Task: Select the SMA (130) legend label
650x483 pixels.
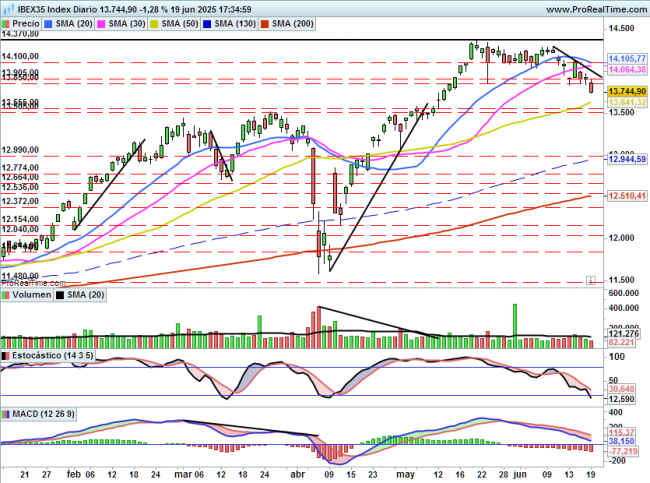Action: pyautogui.click(x=235, y=24)
